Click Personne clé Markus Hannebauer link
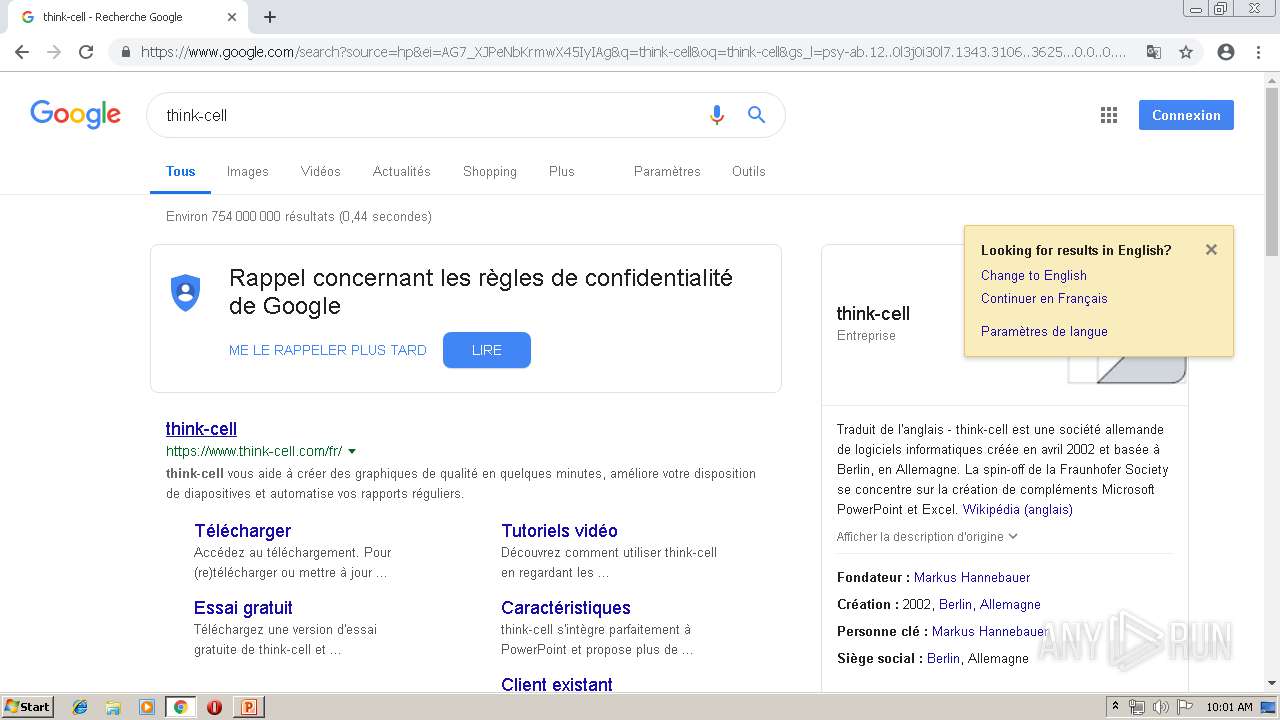Image resolution: width=1280 pixels, height=720 pixels. coord(990,631)
